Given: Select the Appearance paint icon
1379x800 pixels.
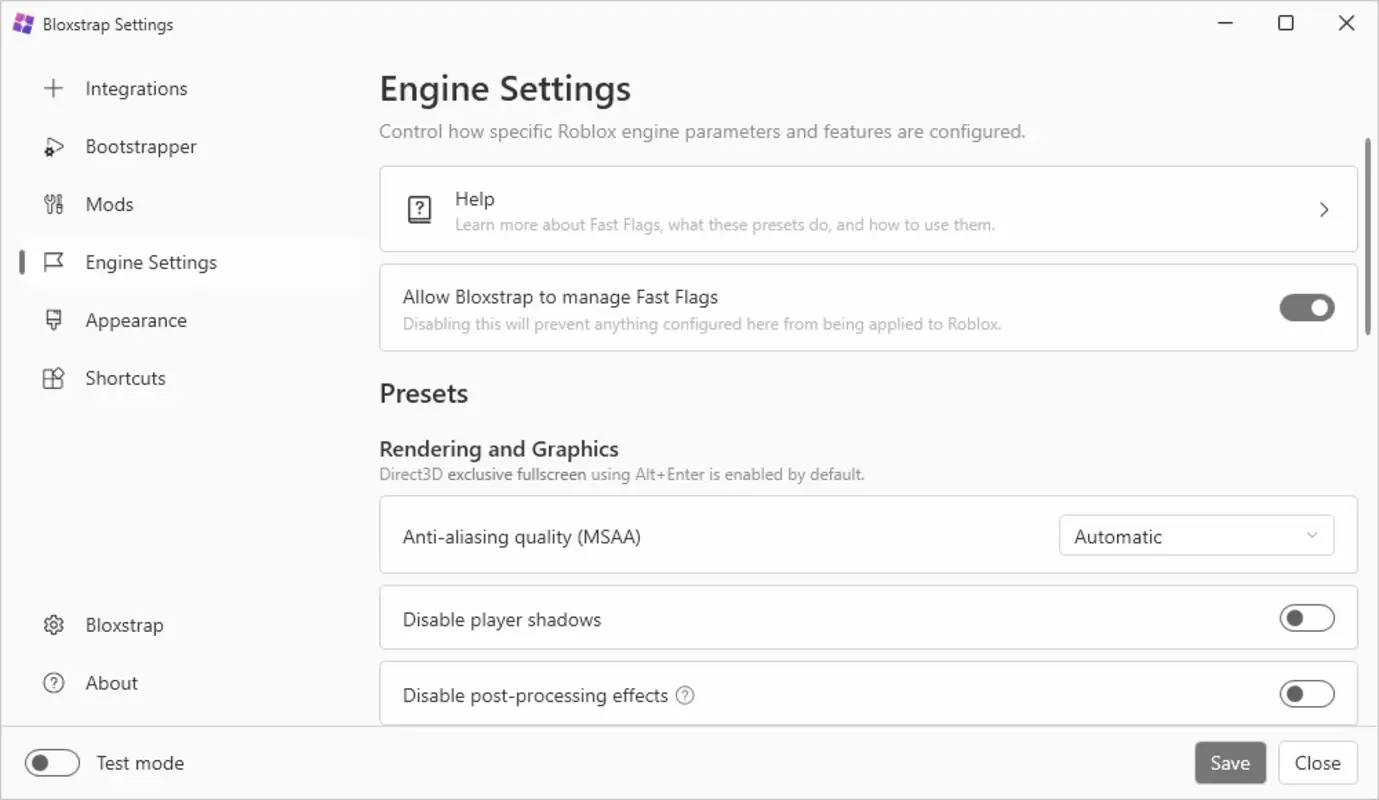Looking at the screenshot, I should point(53,320).
